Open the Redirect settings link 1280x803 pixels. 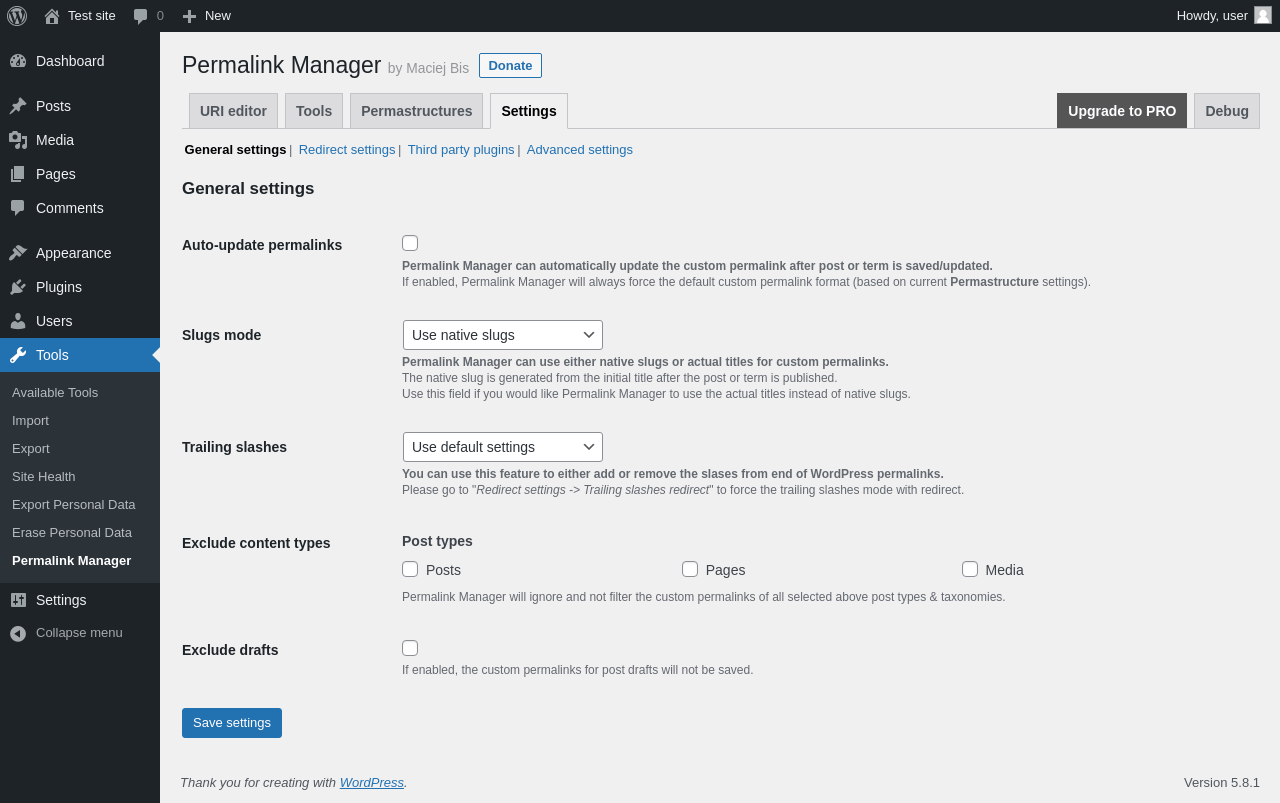click(x=347, y=150)
